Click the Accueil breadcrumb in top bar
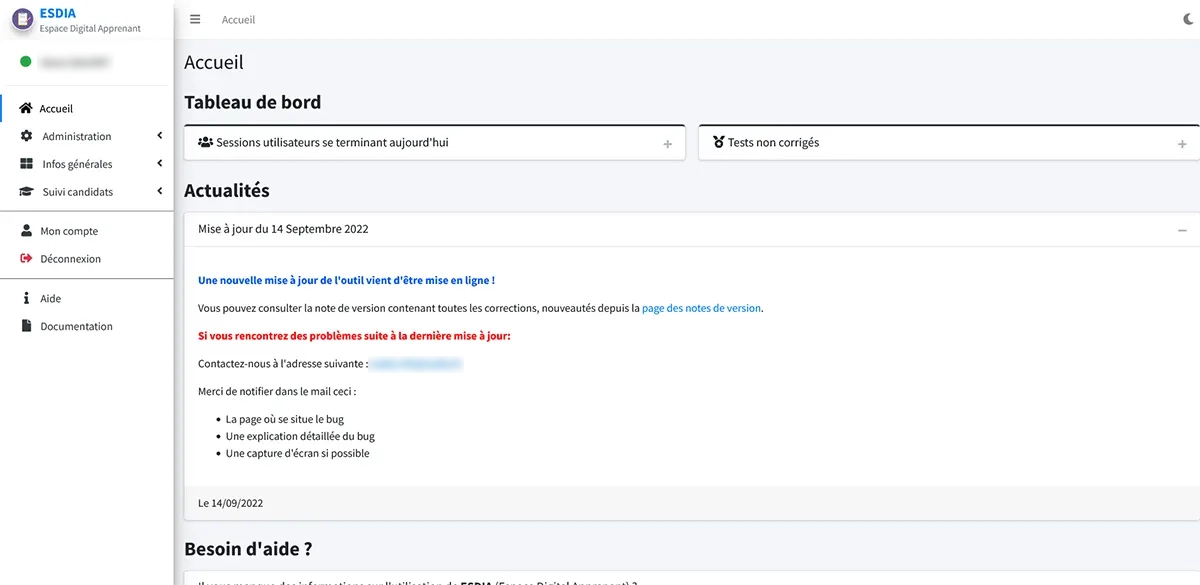The width and height of the screenshot is (1200, 585). click(x=238, y=20)
